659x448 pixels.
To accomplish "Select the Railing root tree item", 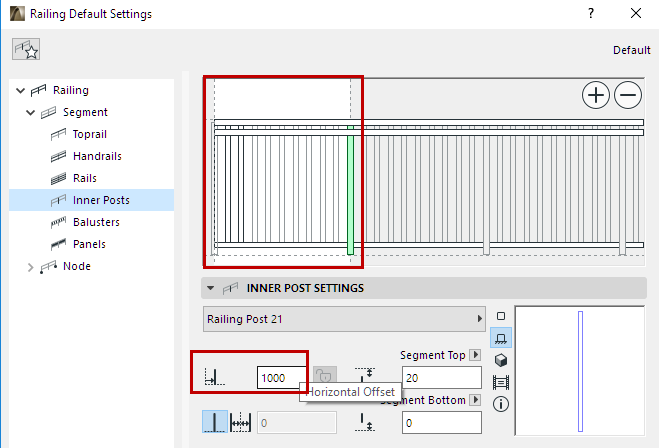I will coord(71,90).
